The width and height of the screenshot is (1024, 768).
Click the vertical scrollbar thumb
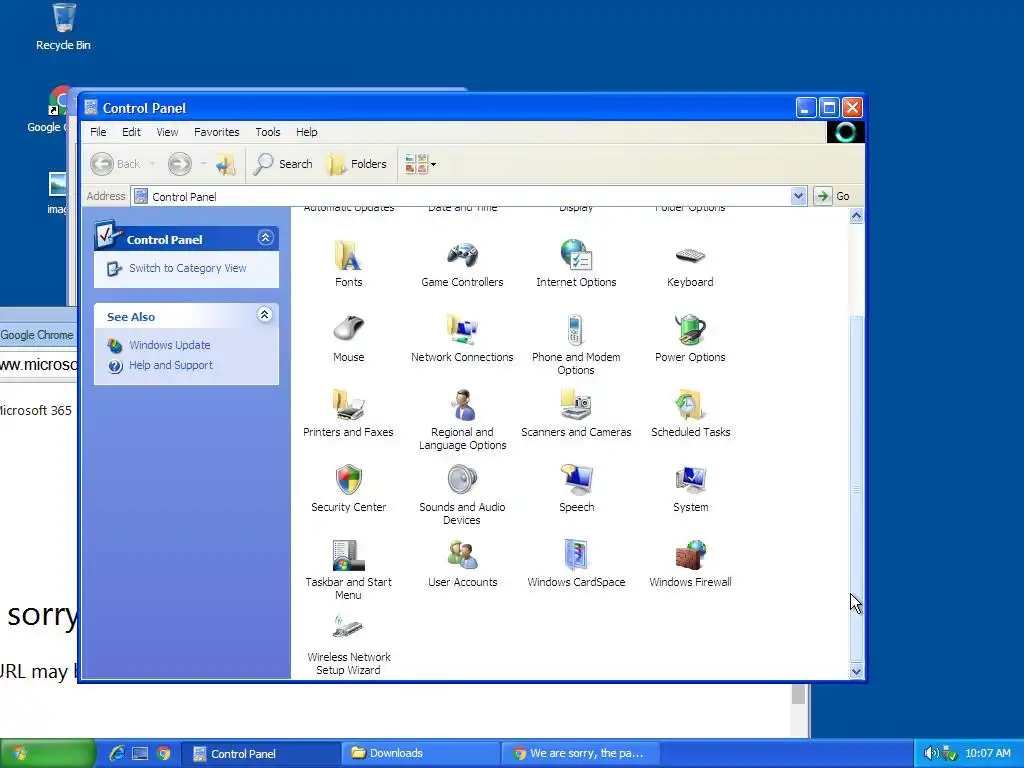click(x=856, y=488)
